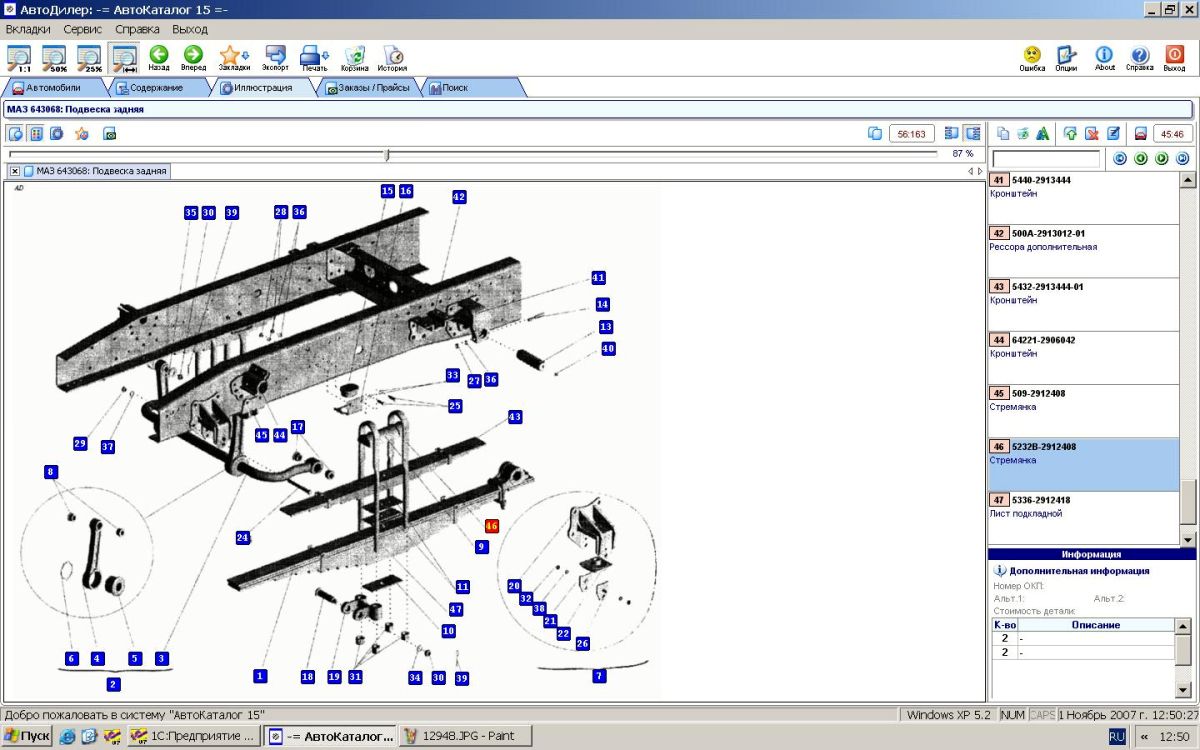Click the red X delete icon above parts list
This screenshot has height=750, width=1200.
[1092, 133]
